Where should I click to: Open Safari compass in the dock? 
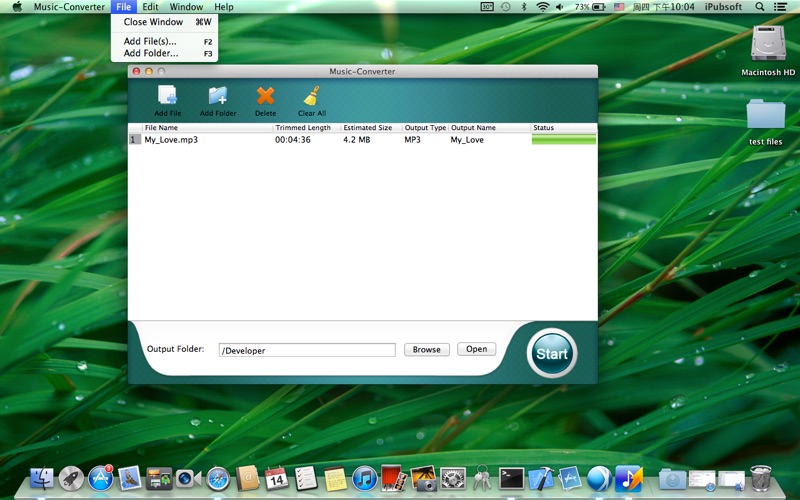(x=218, y=479)
